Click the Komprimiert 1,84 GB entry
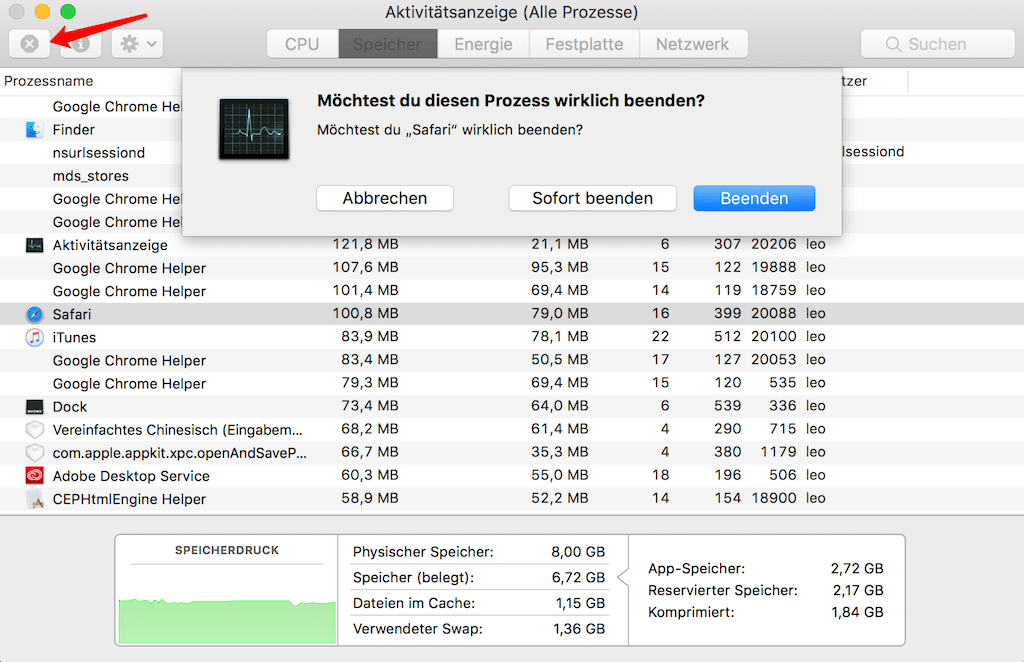This screenshot has width=1024, height=662. pos(765,612)
